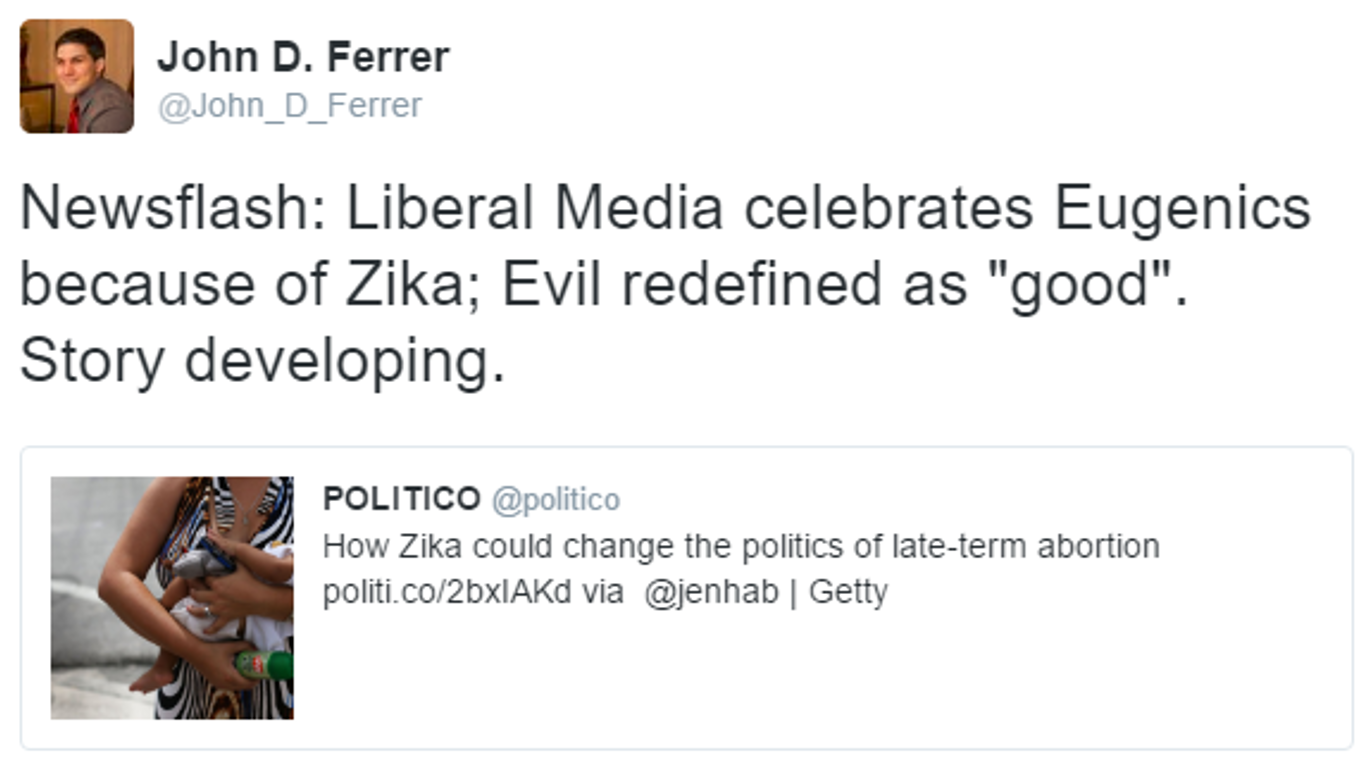The height and width of the screenshot is (766, 1369).
Task: Open the John D. Ferrer display name
Action: [x=302, y=57]
